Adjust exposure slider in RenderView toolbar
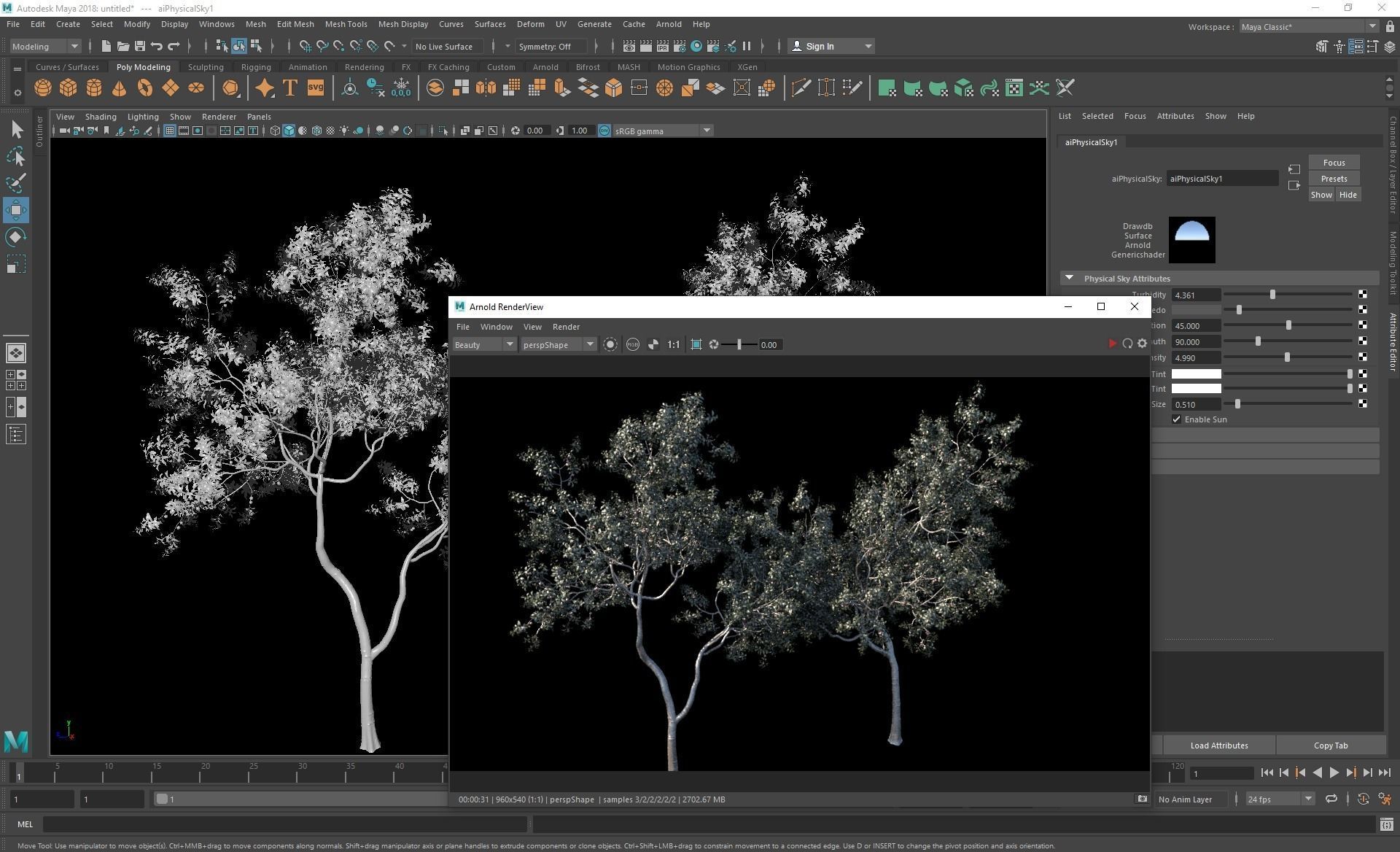 point(739,344)
